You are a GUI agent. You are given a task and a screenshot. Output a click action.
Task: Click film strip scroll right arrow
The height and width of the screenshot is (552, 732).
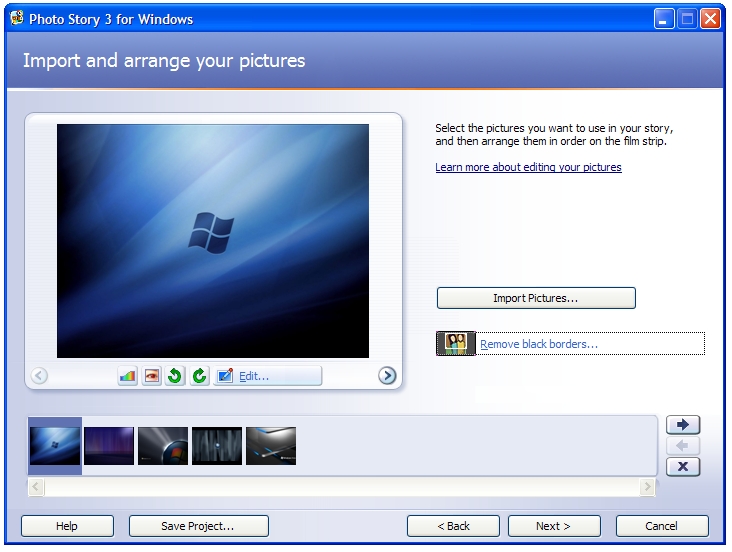pyautogui.click(x=647, y=487)
